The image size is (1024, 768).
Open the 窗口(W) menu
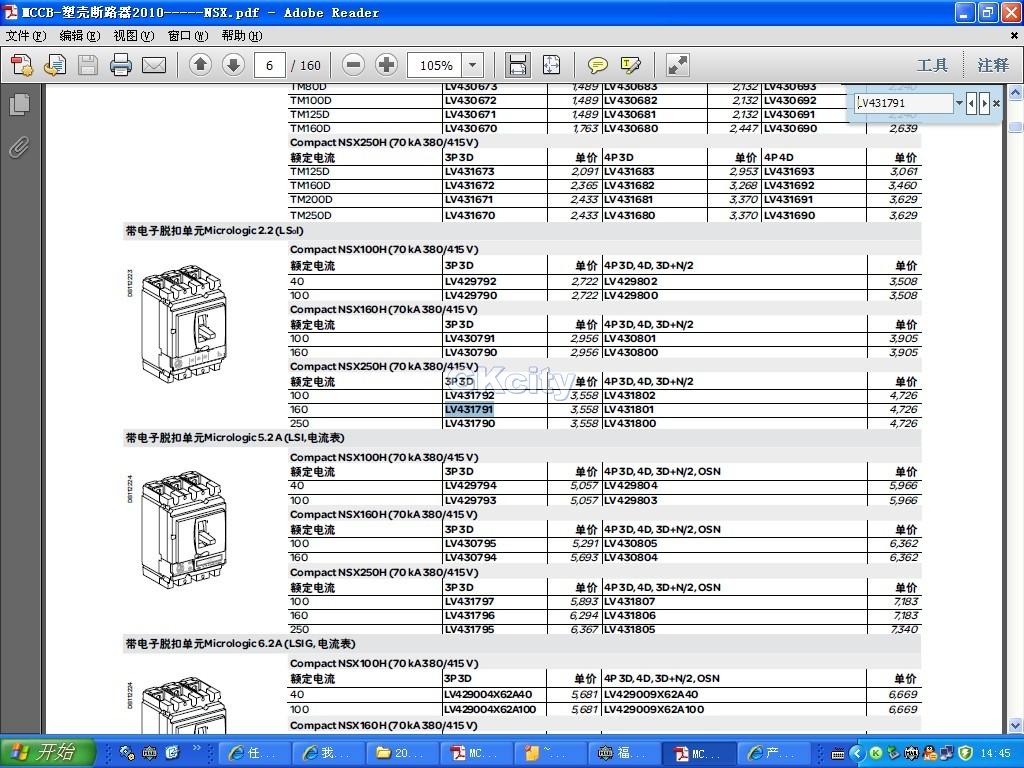tap(188, 35)
